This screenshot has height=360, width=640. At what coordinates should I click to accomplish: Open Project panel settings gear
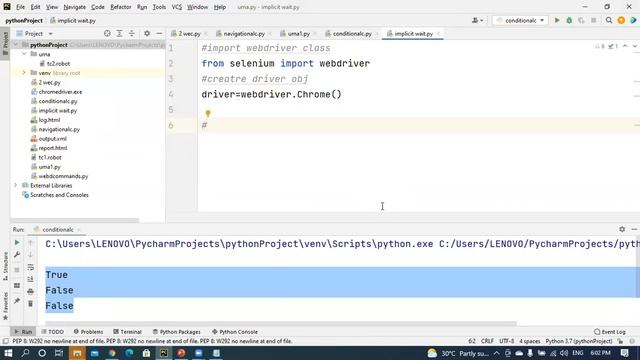(147, 33)
